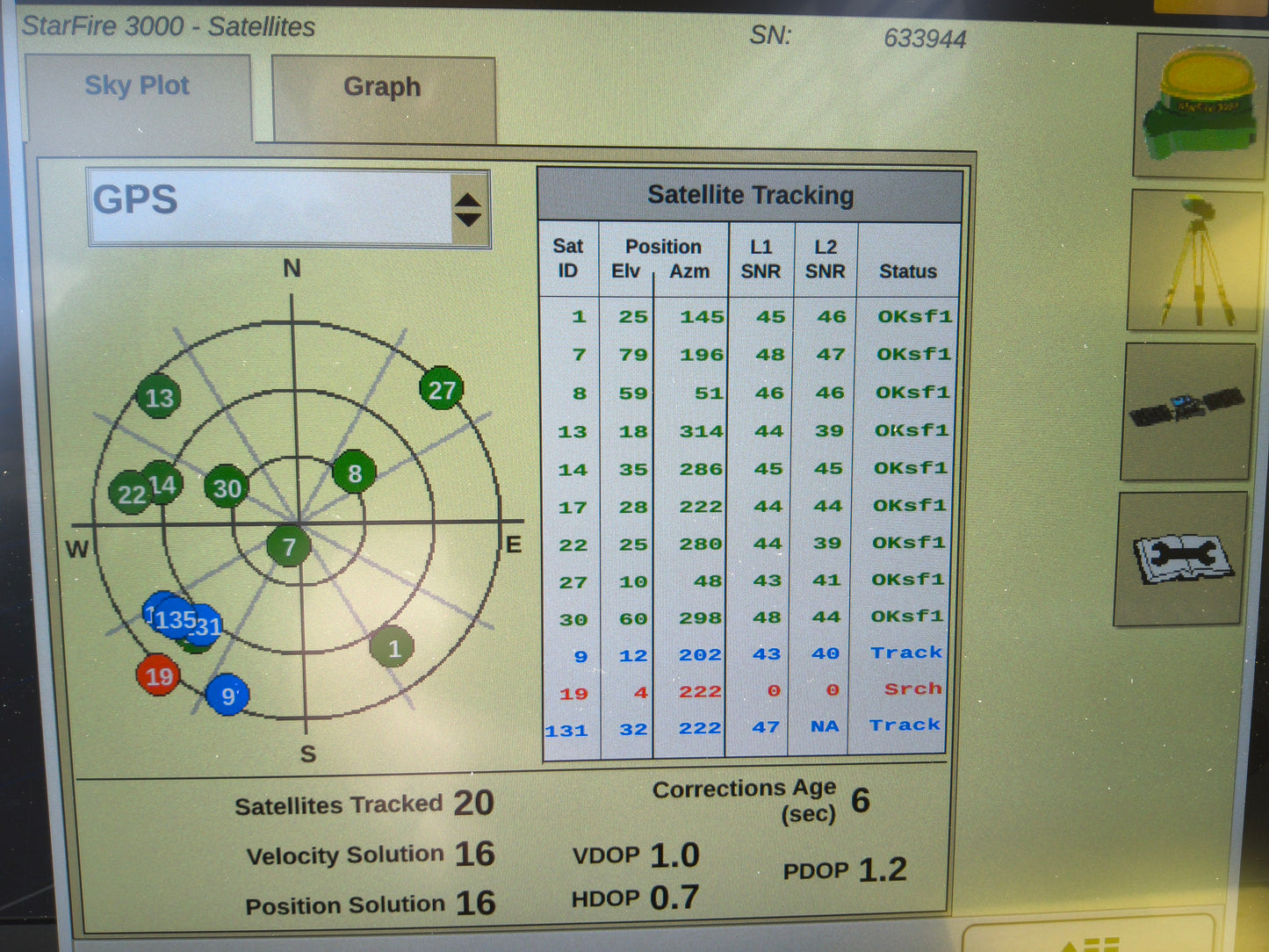Click the NA L2 SNR value for 131
This screenshot has height=952, width=1269.
[825, 726]
